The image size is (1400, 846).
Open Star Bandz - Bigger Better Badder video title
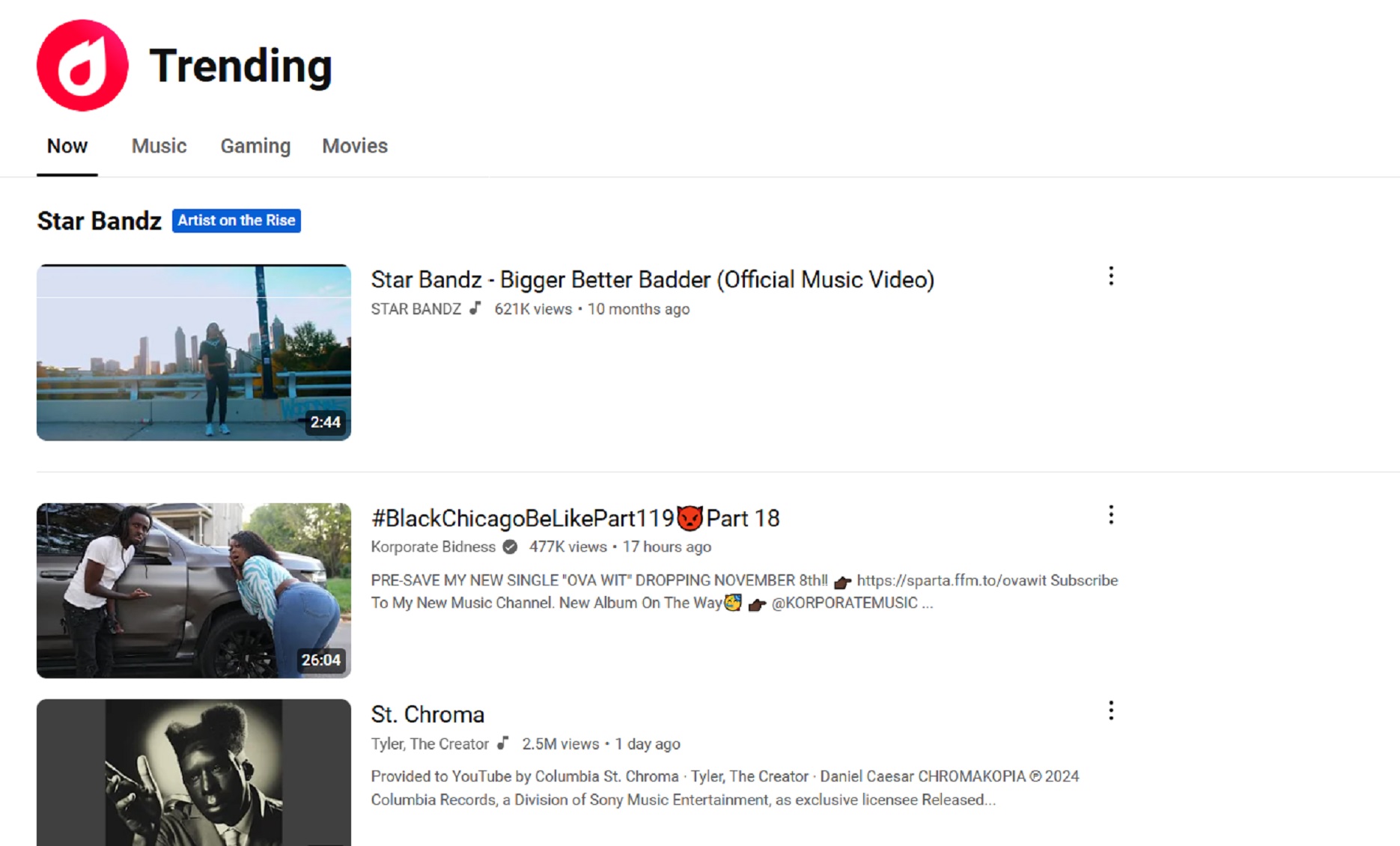coord(653,280)
